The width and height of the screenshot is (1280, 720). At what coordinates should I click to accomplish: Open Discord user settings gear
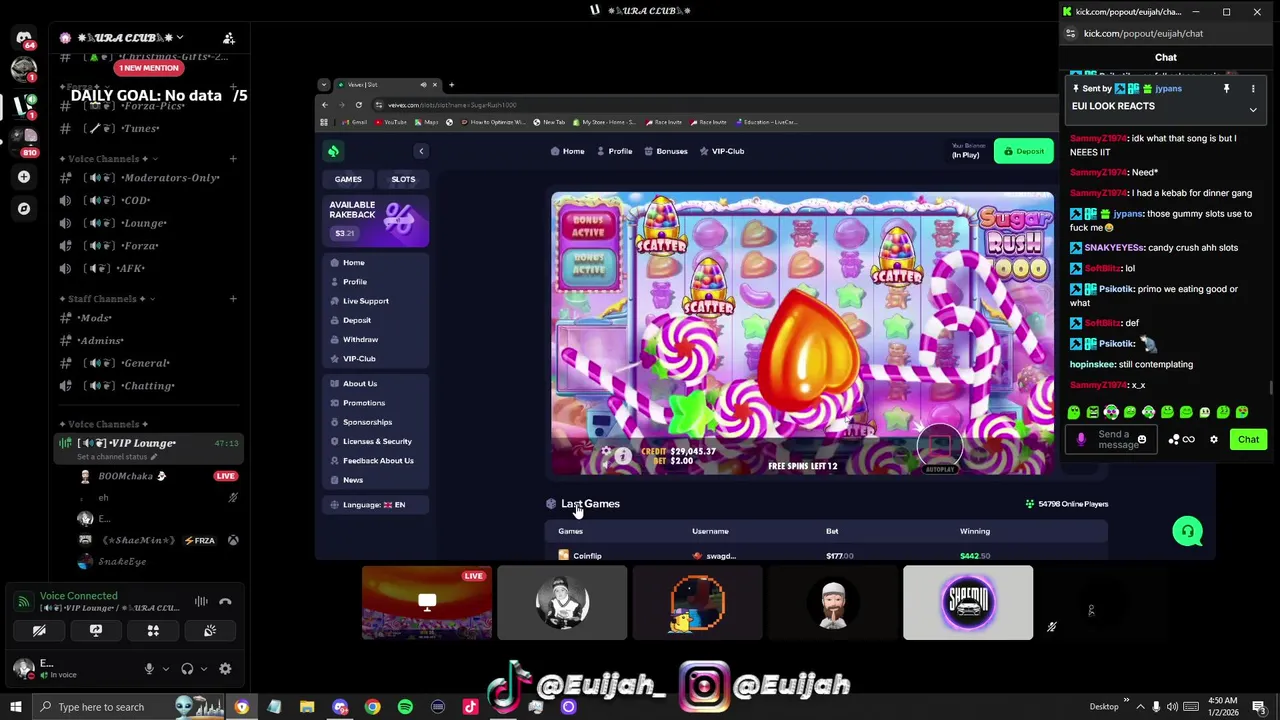(225, 669)
